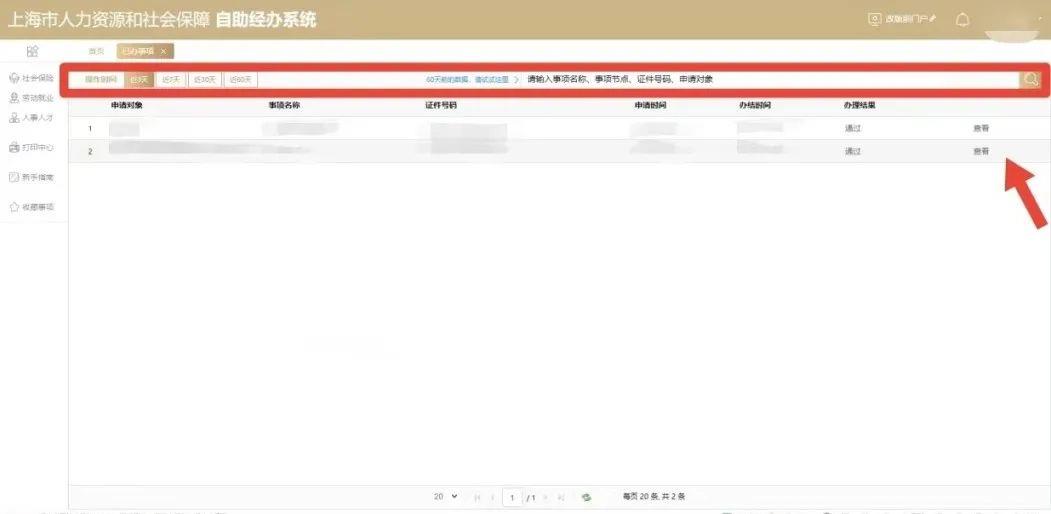This screenshot has width=1051, height=514.
Task: Click 查看 for row 2
Action: pyautogui.click(x=981, y=151)
